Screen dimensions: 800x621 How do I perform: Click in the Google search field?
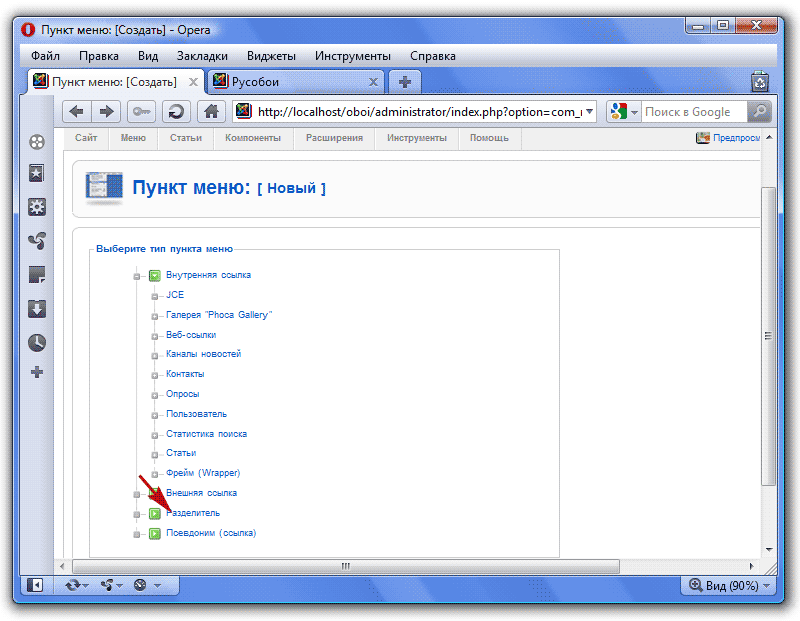pos(692,112)
